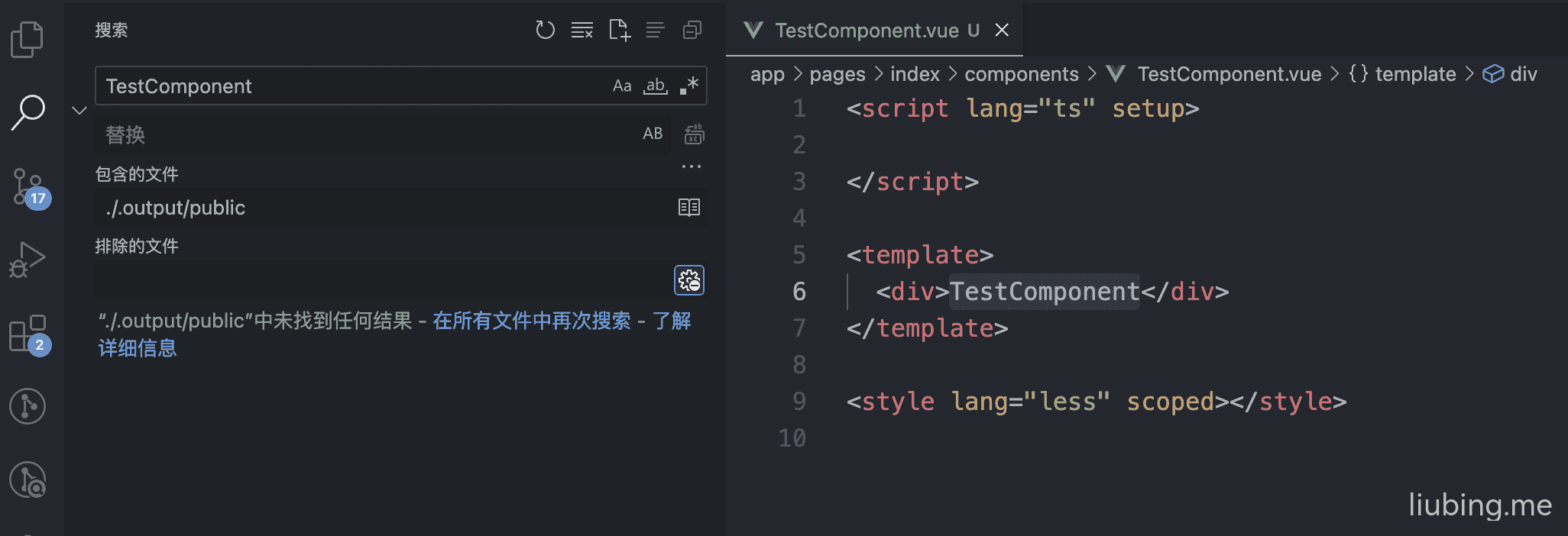Toggle Match Case (Aa) in the search box
The image size is (1568, 536).
coord(622,86)
